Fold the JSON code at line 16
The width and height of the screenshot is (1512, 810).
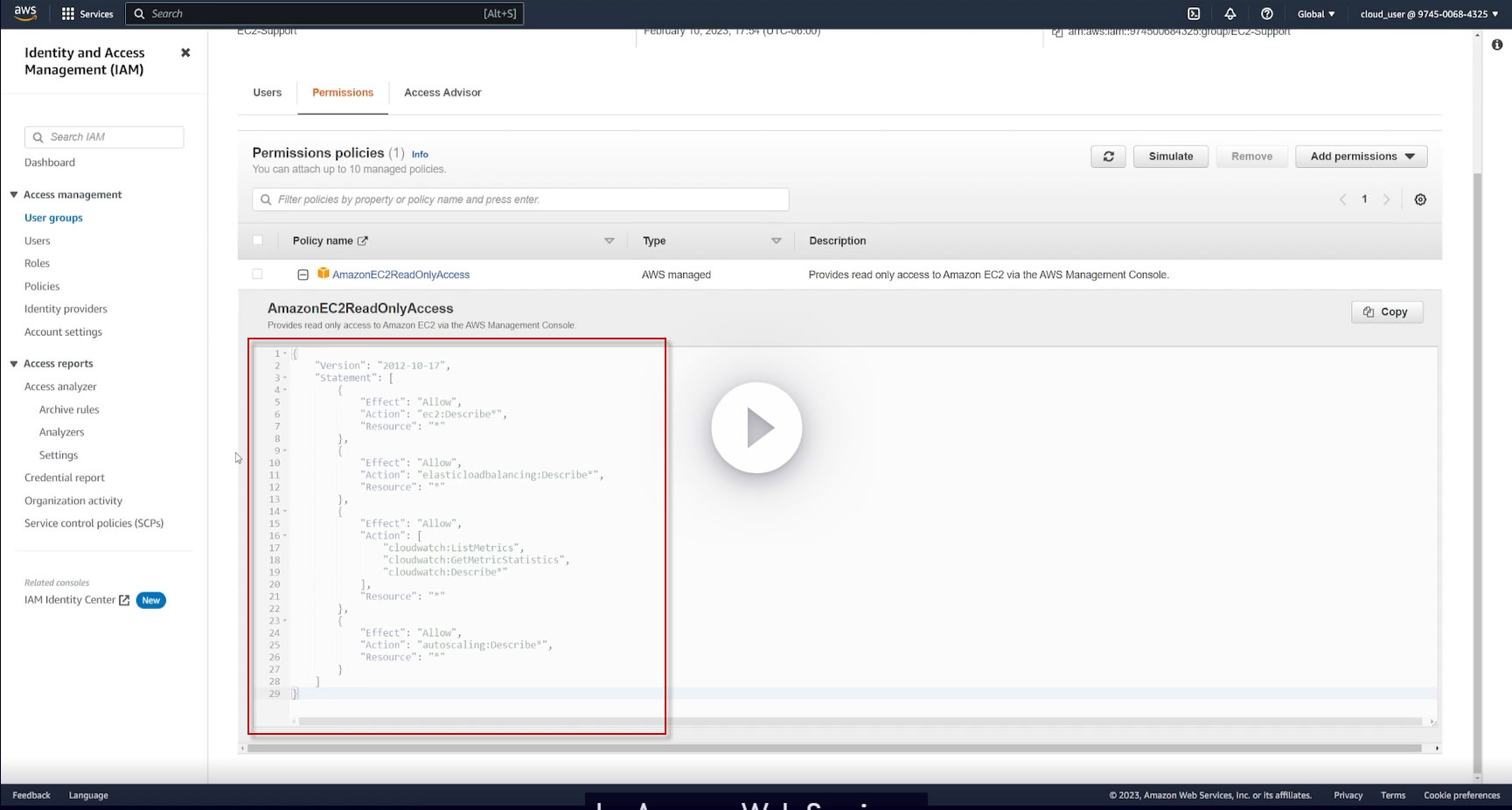285,535
